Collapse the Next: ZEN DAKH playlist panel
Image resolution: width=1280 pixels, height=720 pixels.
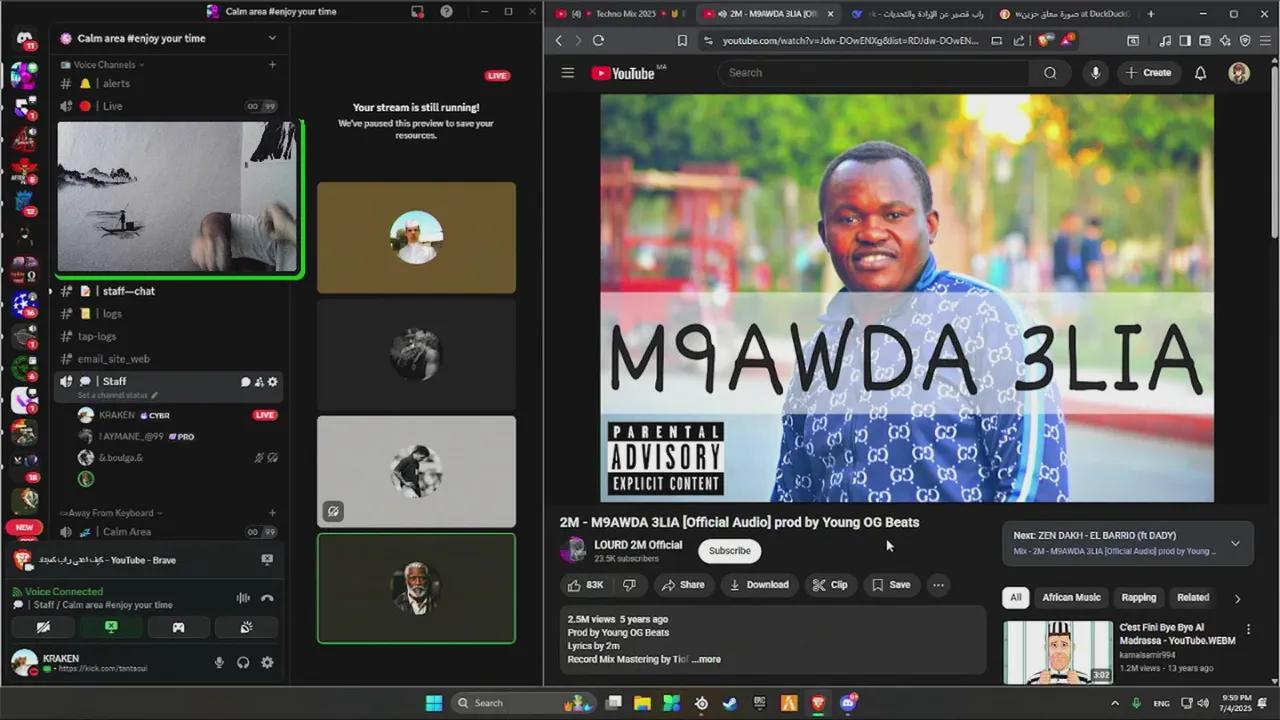[1235, 542]
